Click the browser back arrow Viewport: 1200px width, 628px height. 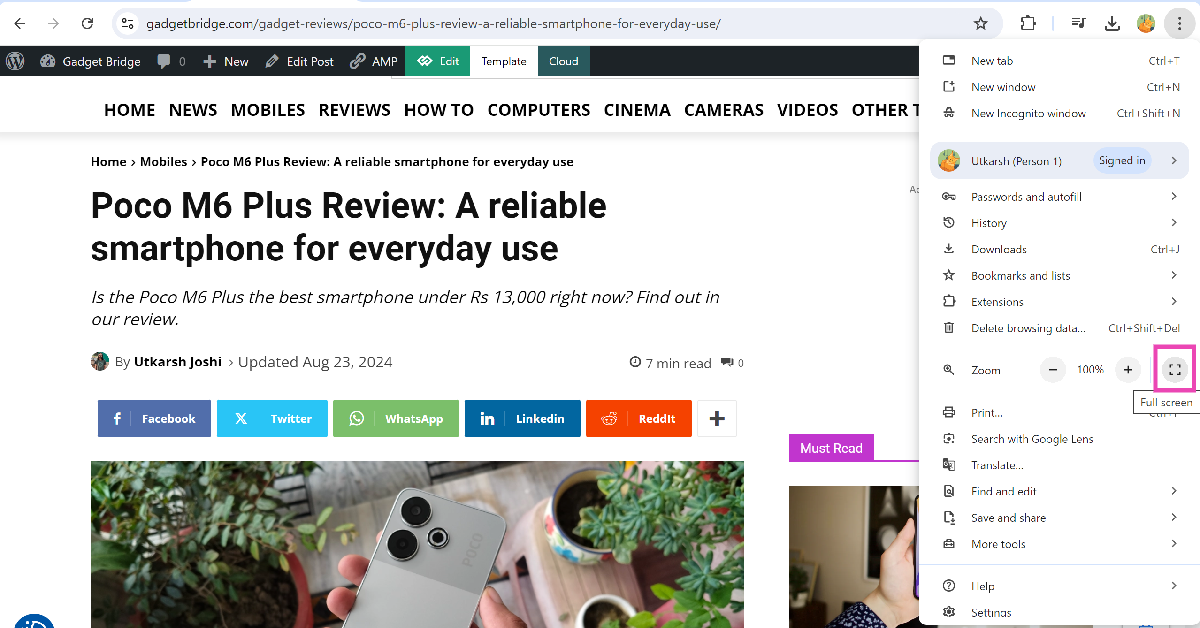pos(19,23)
